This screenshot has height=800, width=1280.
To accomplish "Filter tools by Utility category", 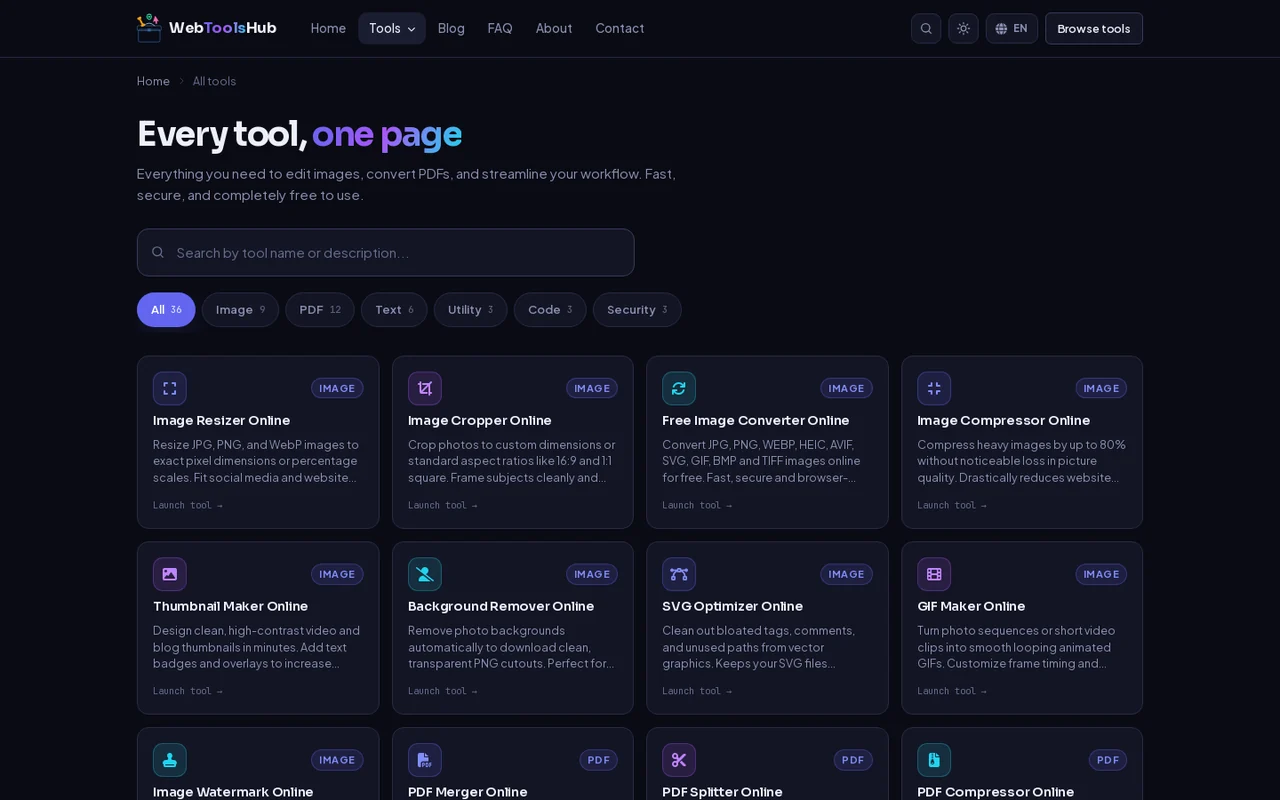I will (x=470, y=310).
